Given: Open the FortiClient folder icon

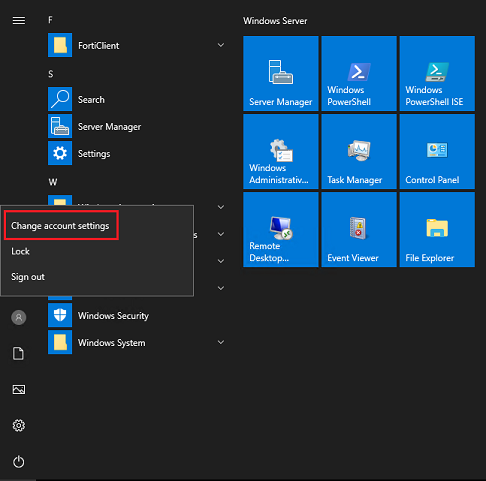Looking at the screenshot, I should tap(60, 45).
